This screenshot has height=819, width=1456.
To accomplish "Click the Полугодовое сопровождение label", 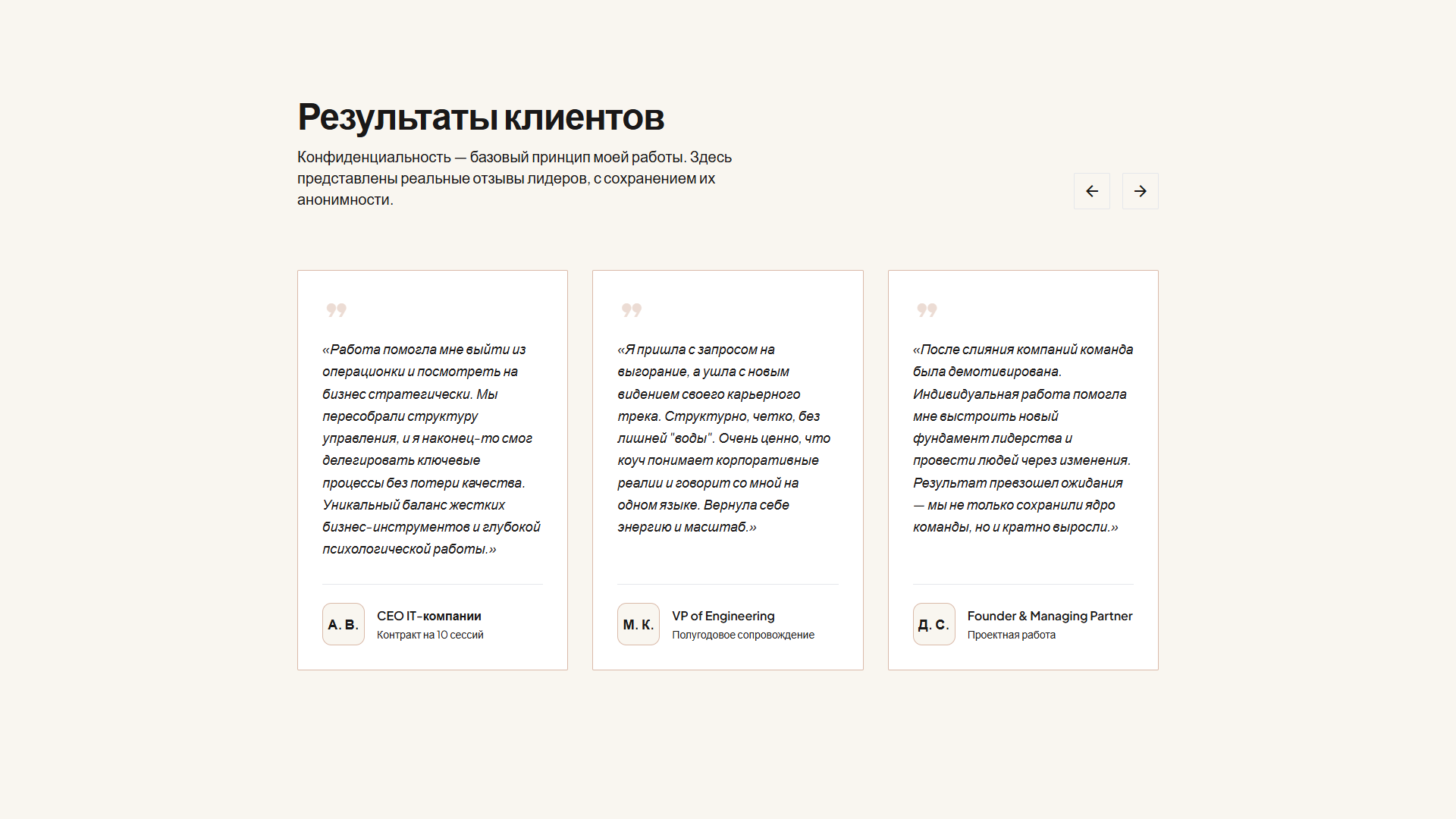I will [x=742, y=635].
